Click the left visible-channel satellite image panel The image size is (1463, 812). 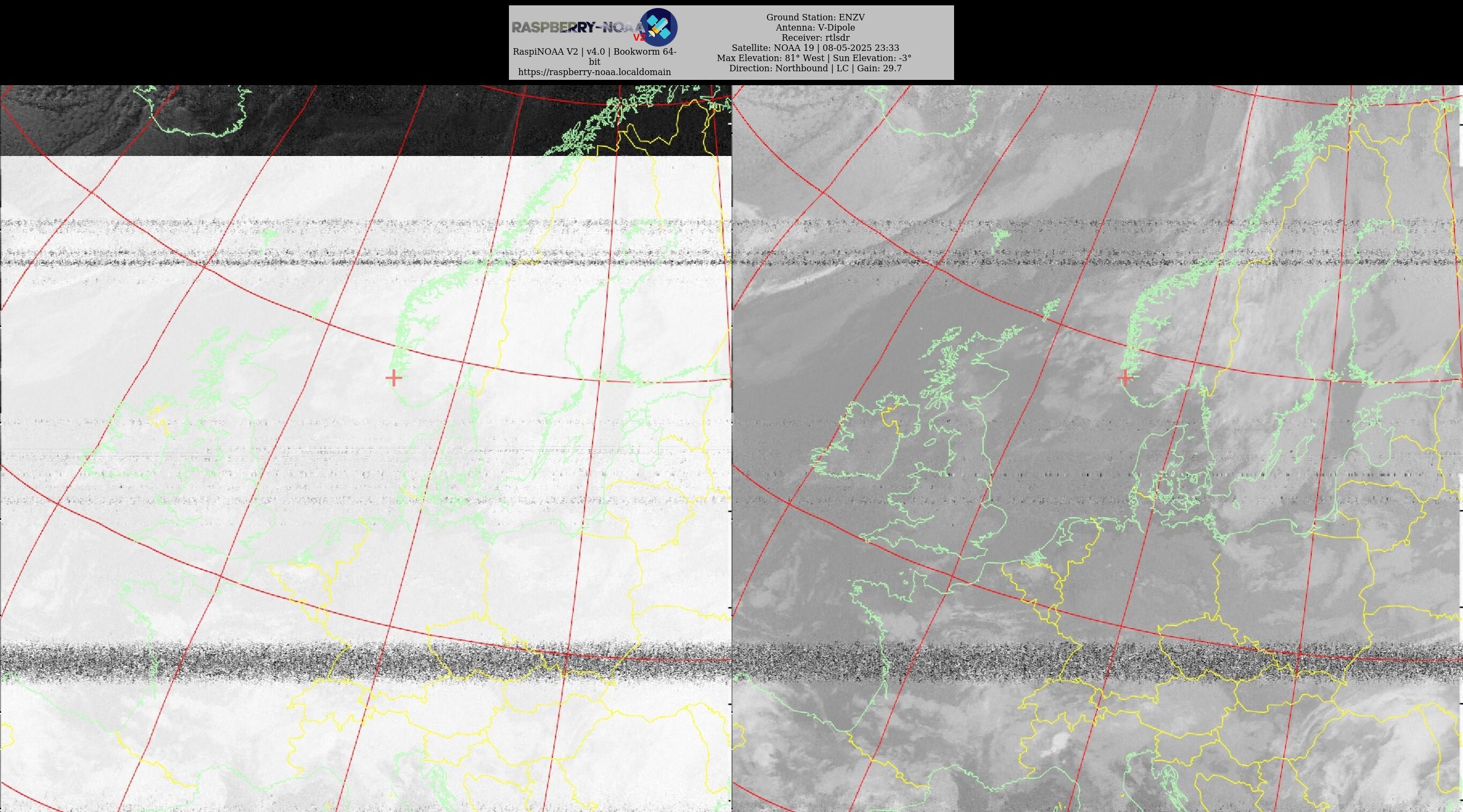coord(366,448)
